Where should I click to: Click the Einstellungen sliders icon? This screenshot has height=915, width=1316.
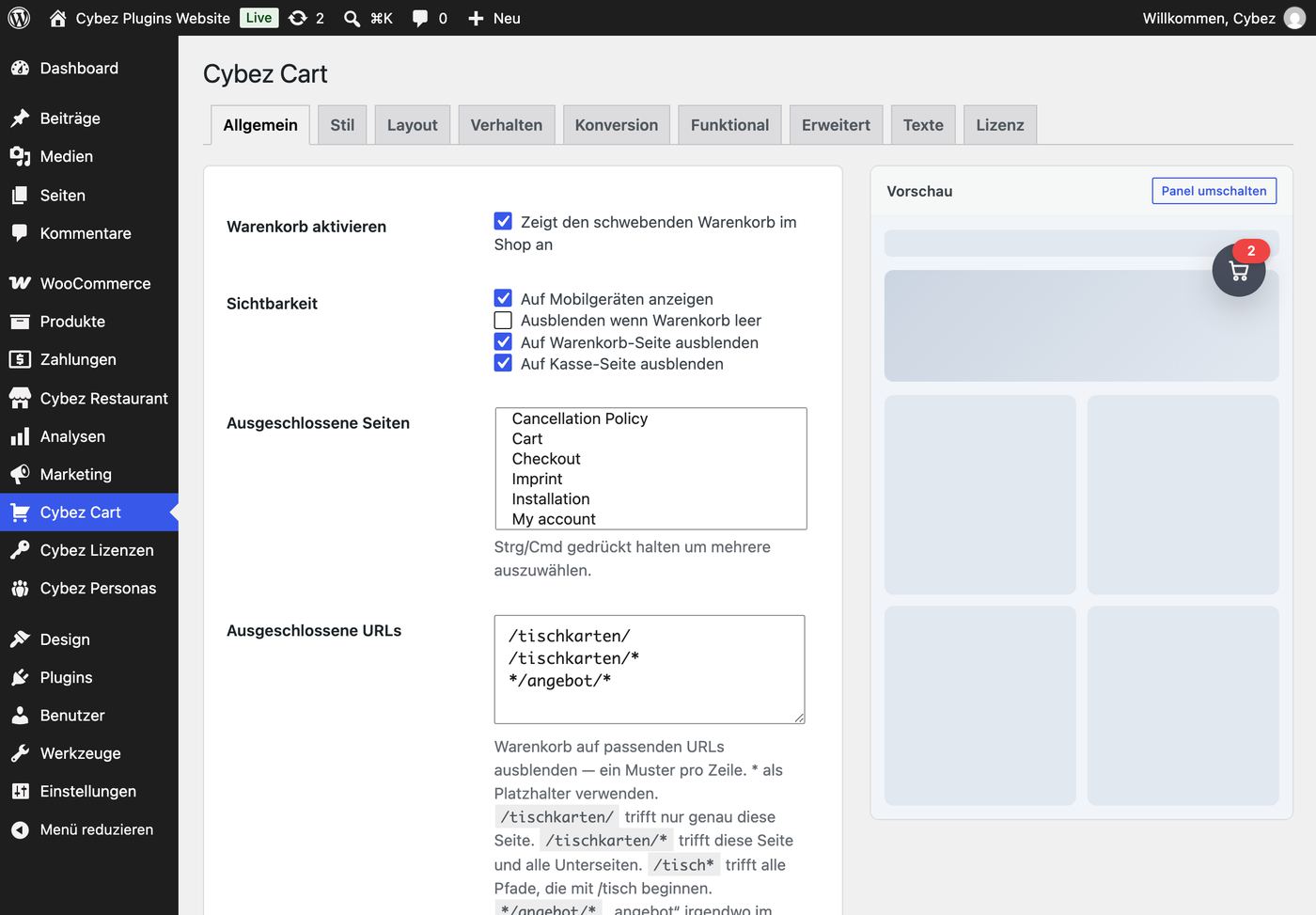click(20, 792)
